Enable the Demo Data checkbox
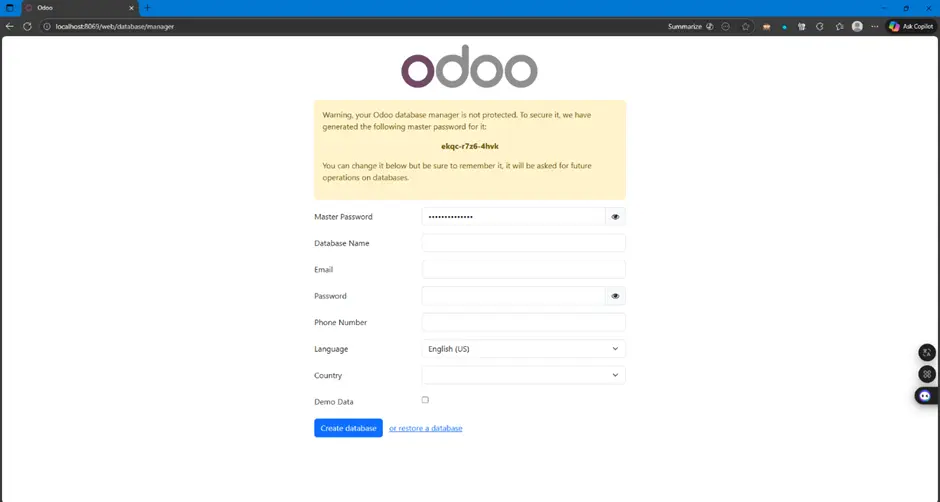This screenshot has width=940, height=502. tap(425, 400)
